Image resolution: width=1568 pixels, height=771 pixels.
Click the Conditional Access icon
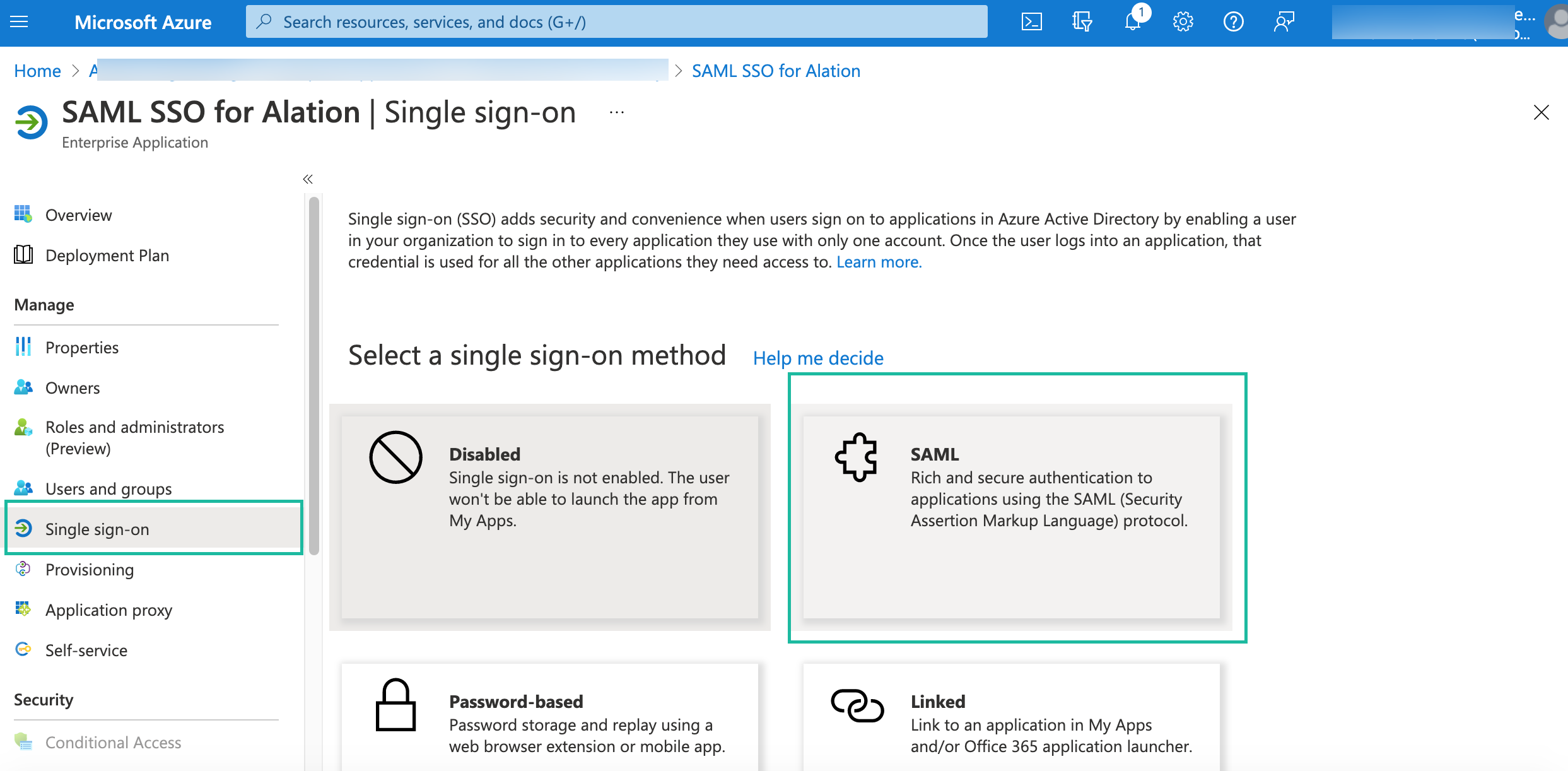tap(23, 741)
